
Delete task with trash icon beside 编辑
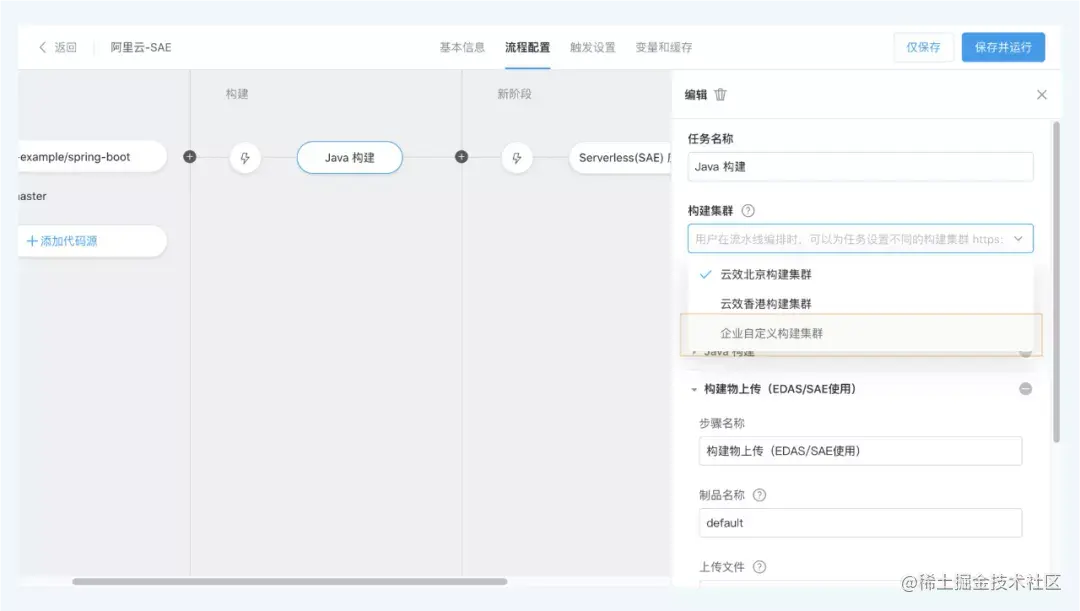[x=720, y=94]
